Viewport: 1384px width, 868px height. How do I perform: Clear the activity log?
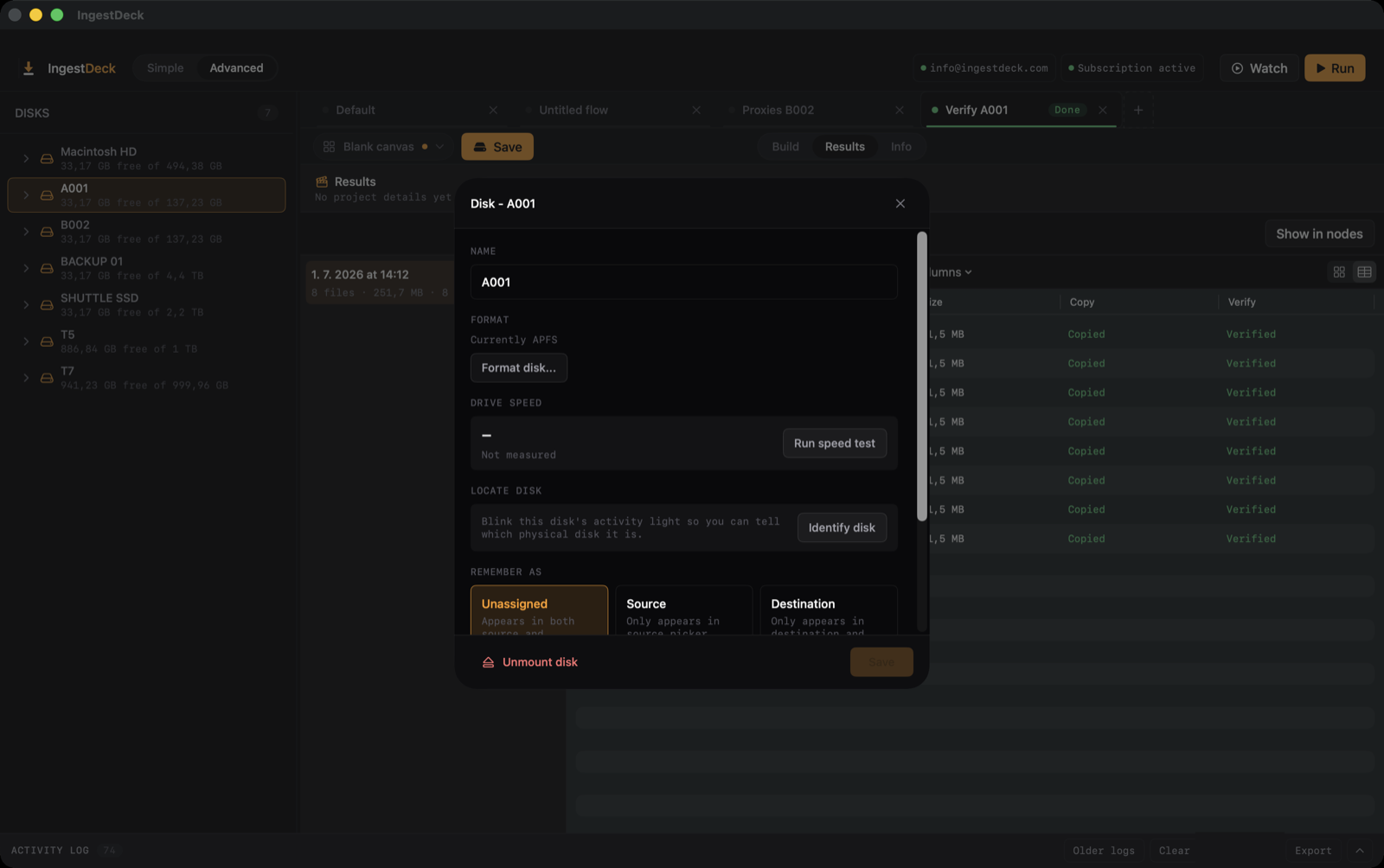(x=1174, y=851)
